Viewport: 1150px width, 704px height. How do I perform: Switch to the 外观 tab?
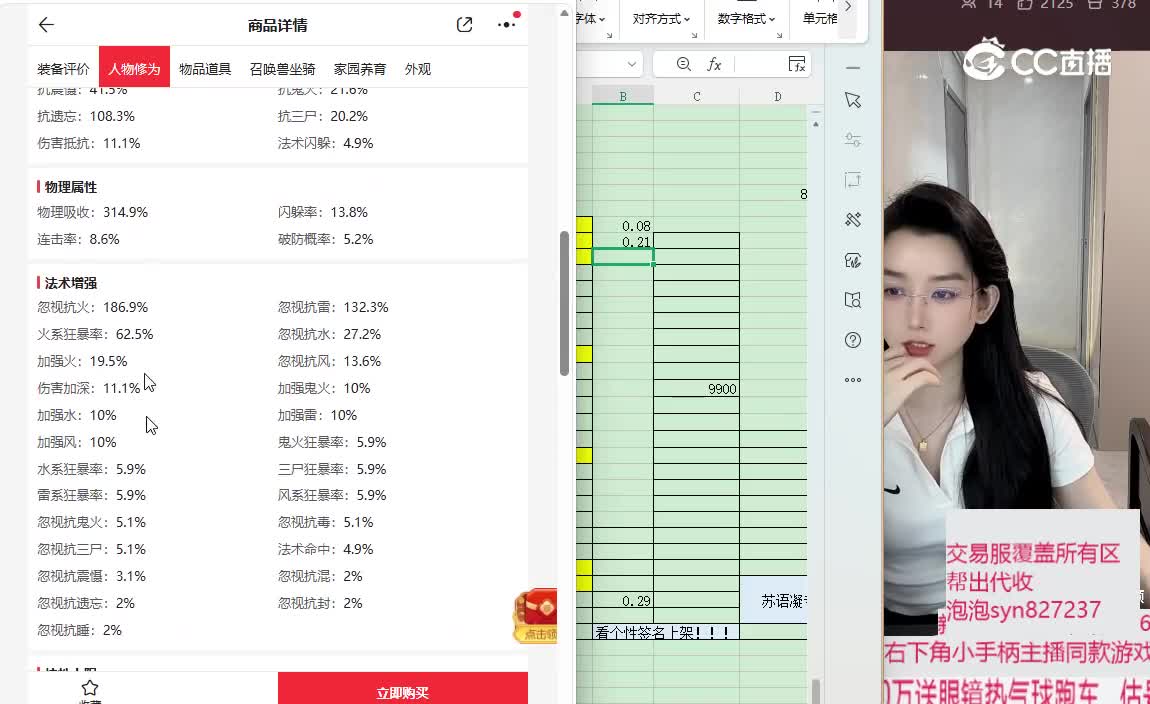(417, 69)
